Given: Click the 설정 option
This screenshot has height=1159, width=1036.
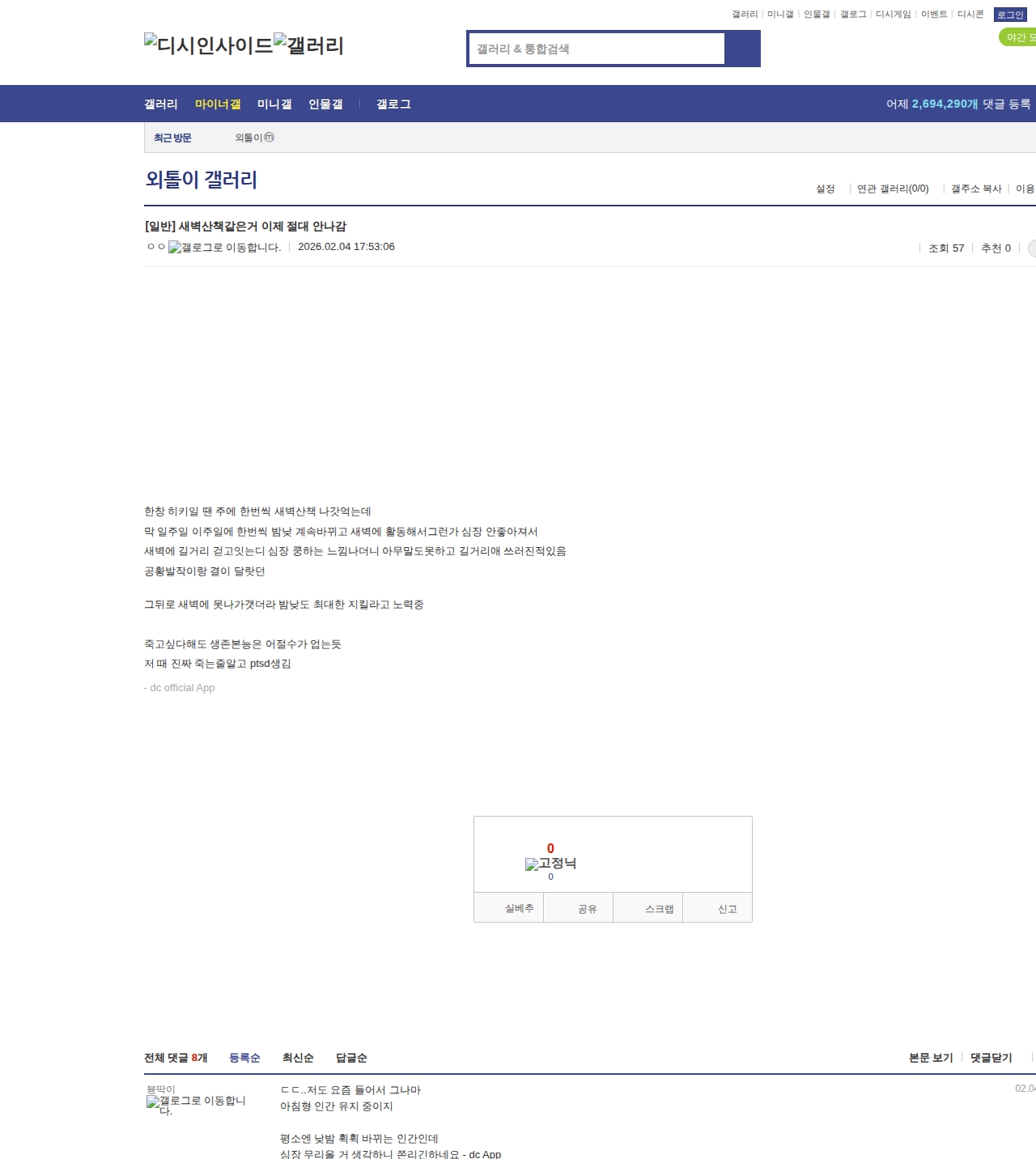Looking at the screenshot, I should coord(825,189).
